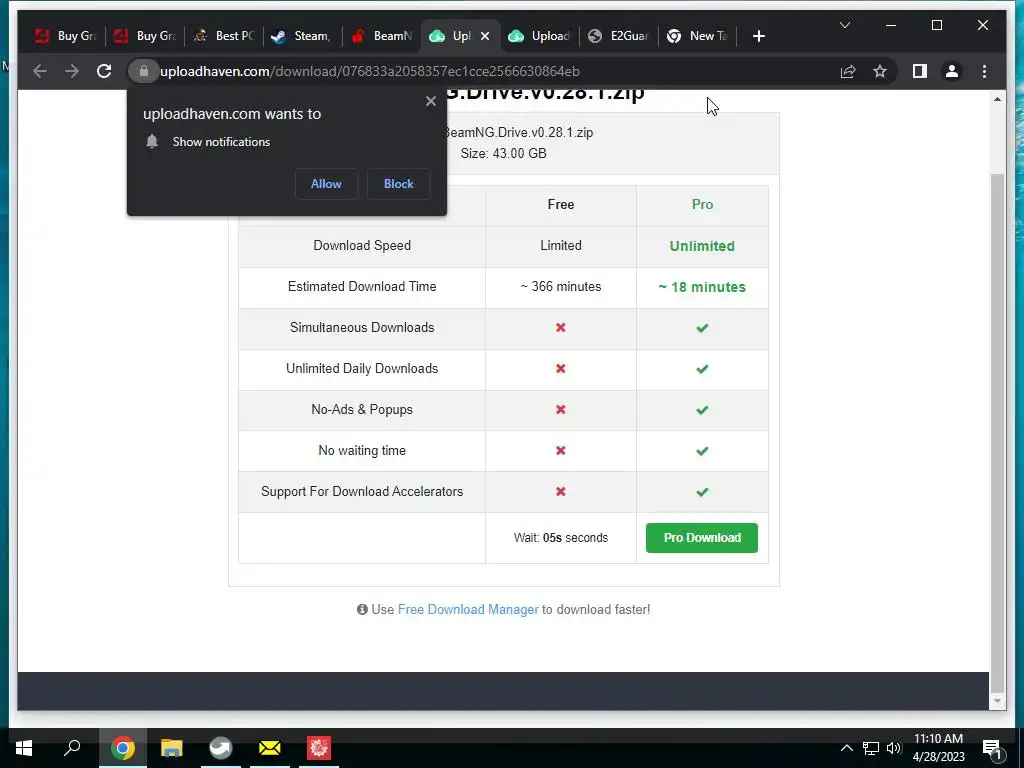Click red X for Unlimited Daily Downloads
Image resolution: width=1024 pixels, height=768 pixels.
(560, 369)
